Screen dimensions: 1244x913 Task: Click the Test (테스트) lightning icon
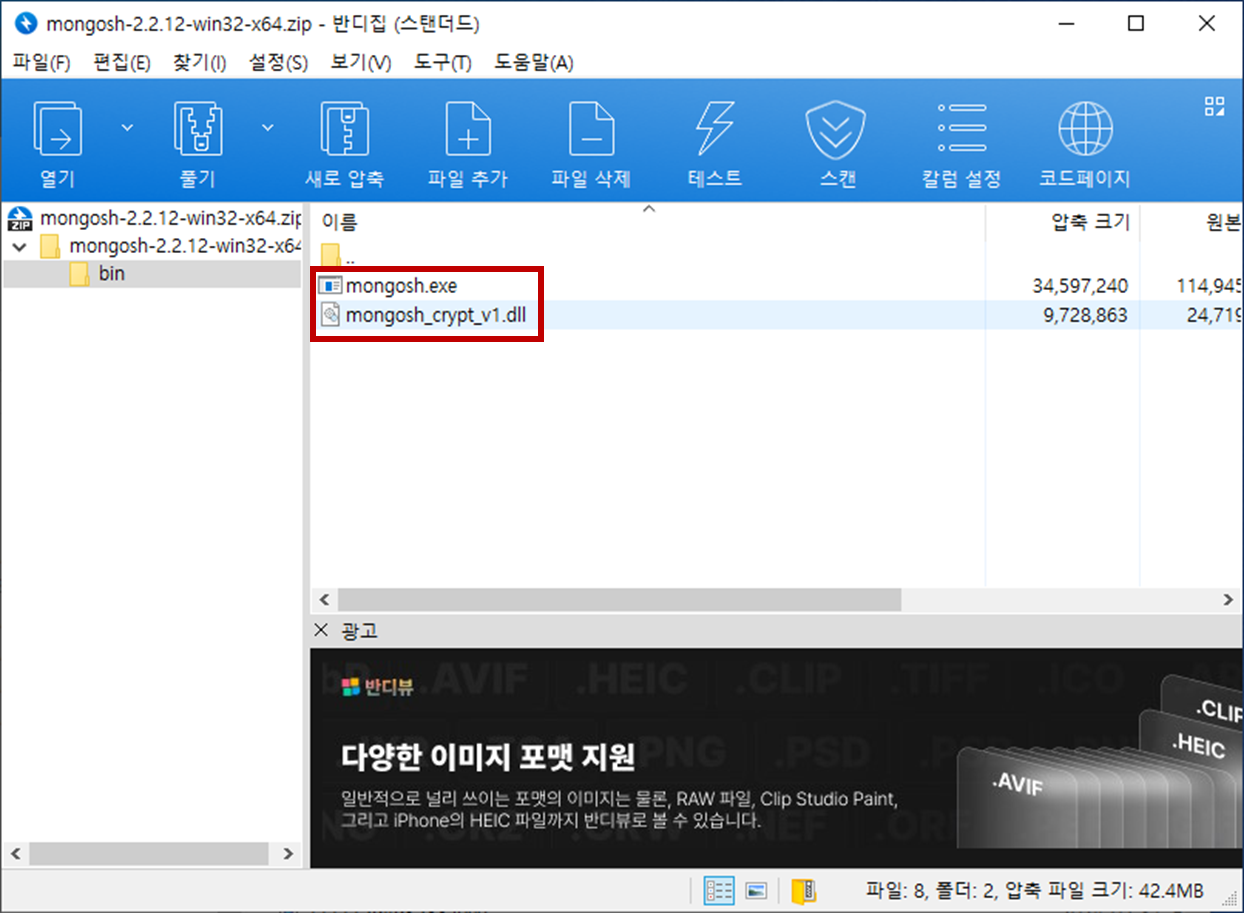[715, 130]
